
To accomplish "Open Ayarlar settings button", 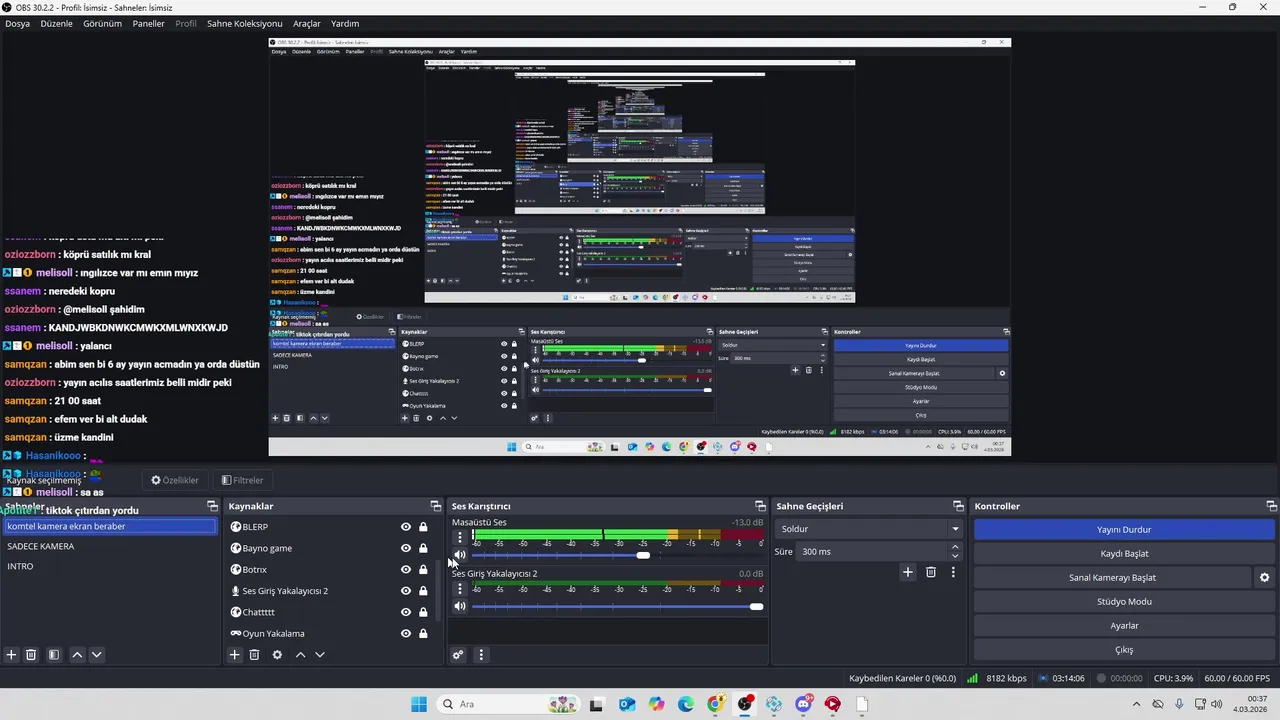I will (1124, 626).
